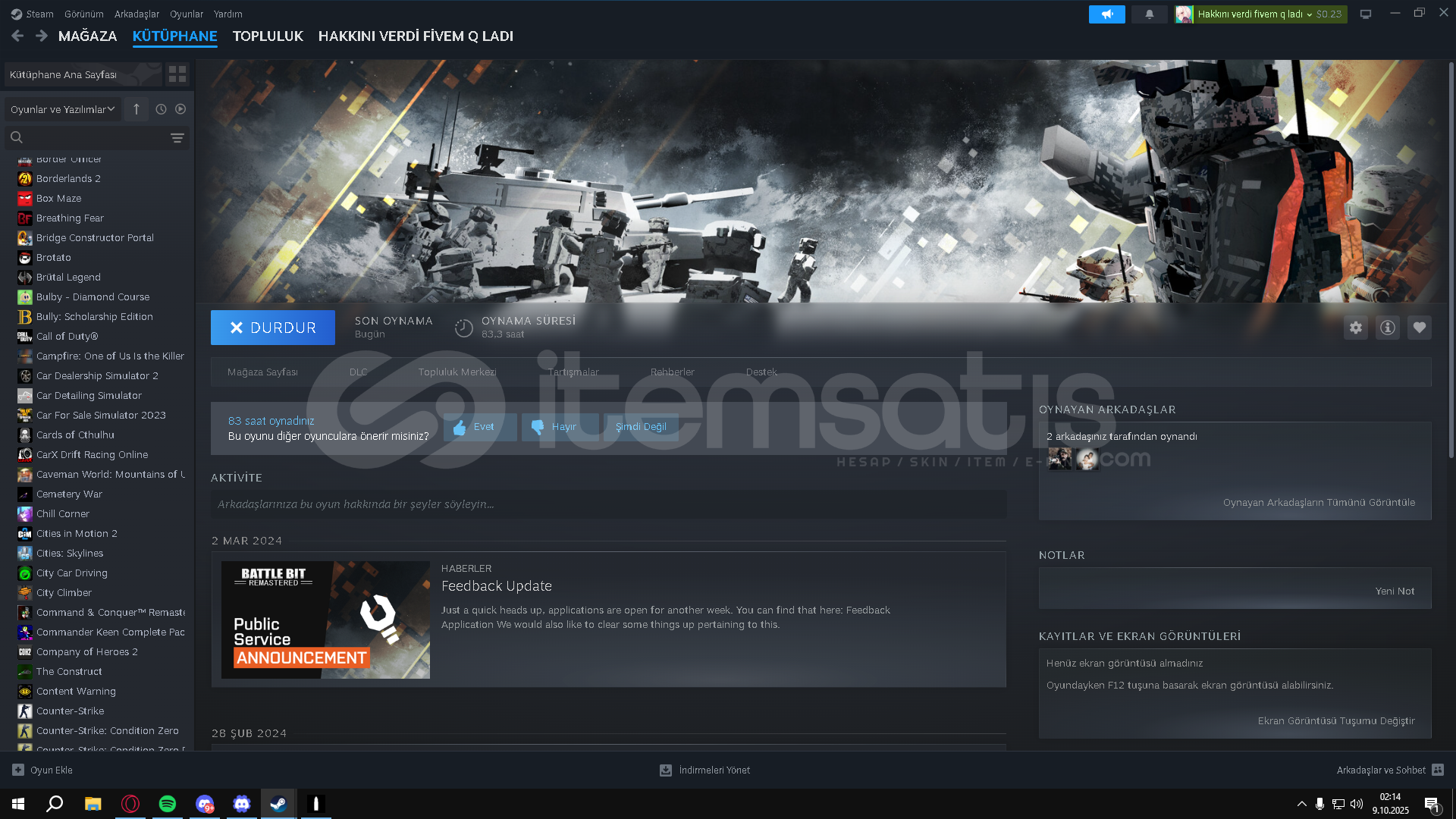Switch to the MAĞAZA tab

(x=87, y=36)
